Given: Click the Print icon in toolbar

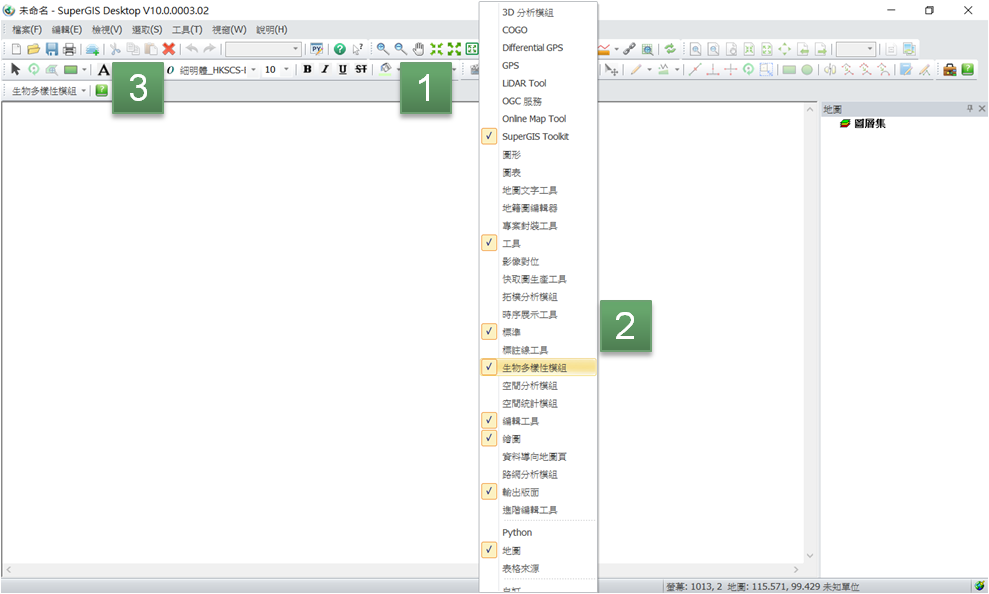Looking at the screenshot, I should point(69,49).
